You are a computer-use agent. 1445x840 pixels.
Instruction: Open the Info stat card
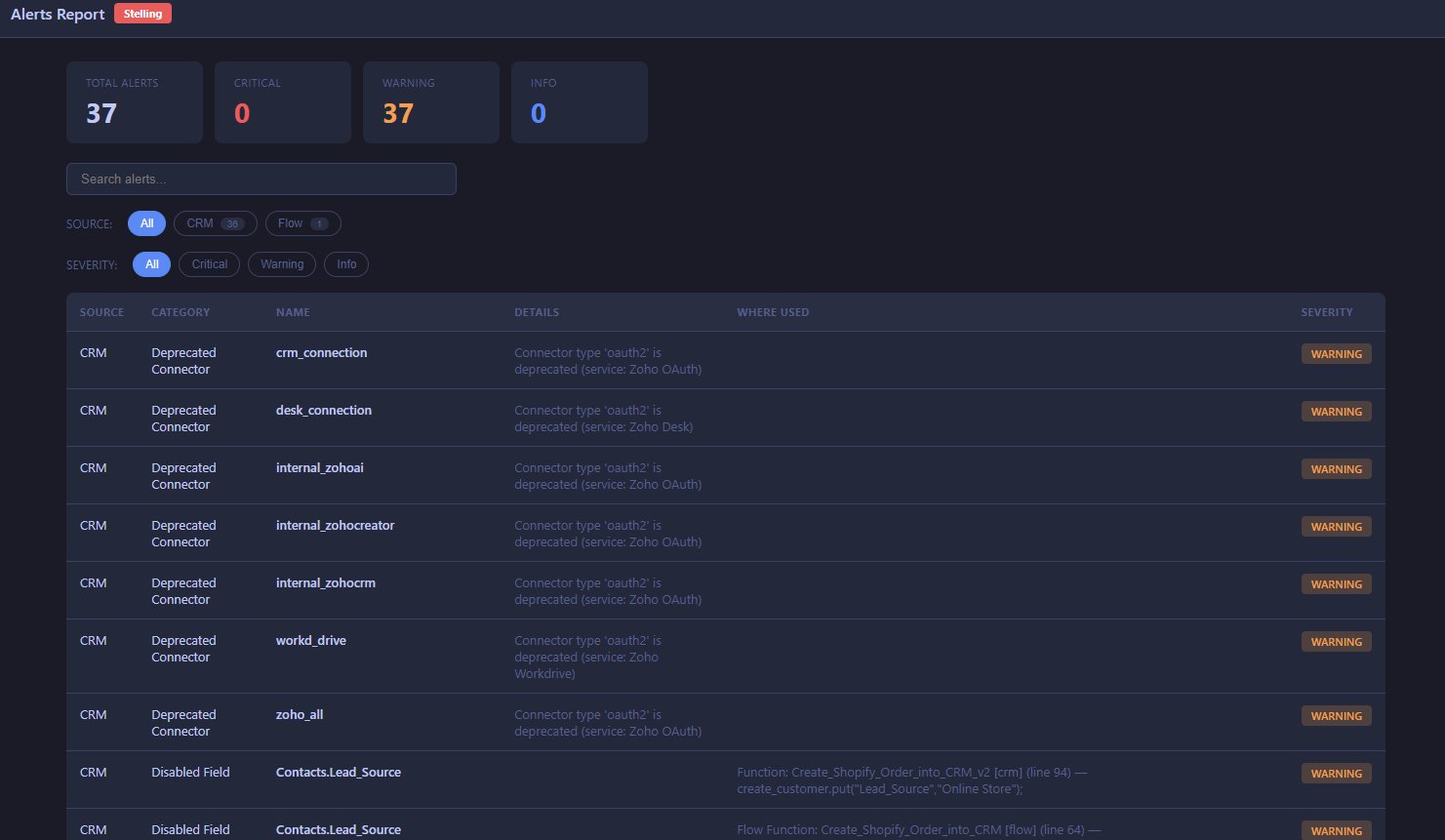(x=579, y=101)
